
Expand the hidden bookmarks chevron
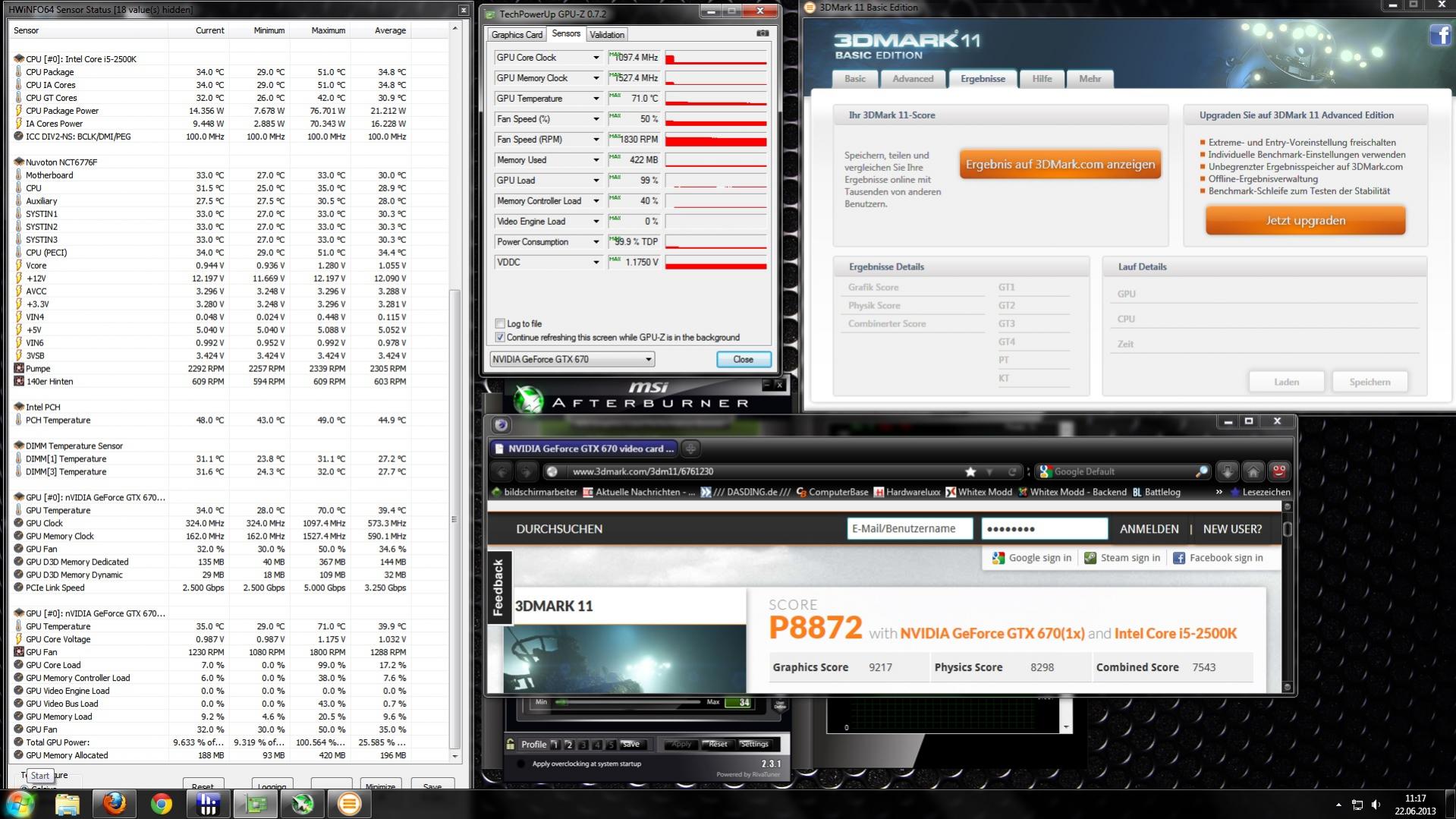click(x=1219, y=492)
